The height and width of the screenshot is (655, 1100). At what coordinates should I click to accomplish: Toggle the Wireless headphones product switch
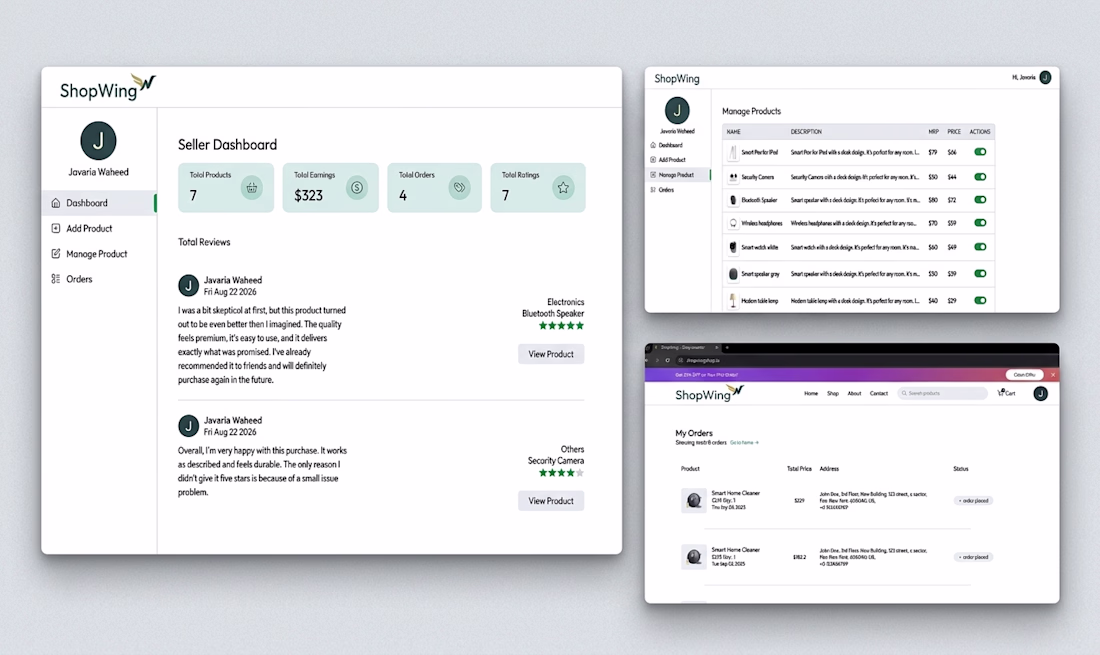[980, 223]
